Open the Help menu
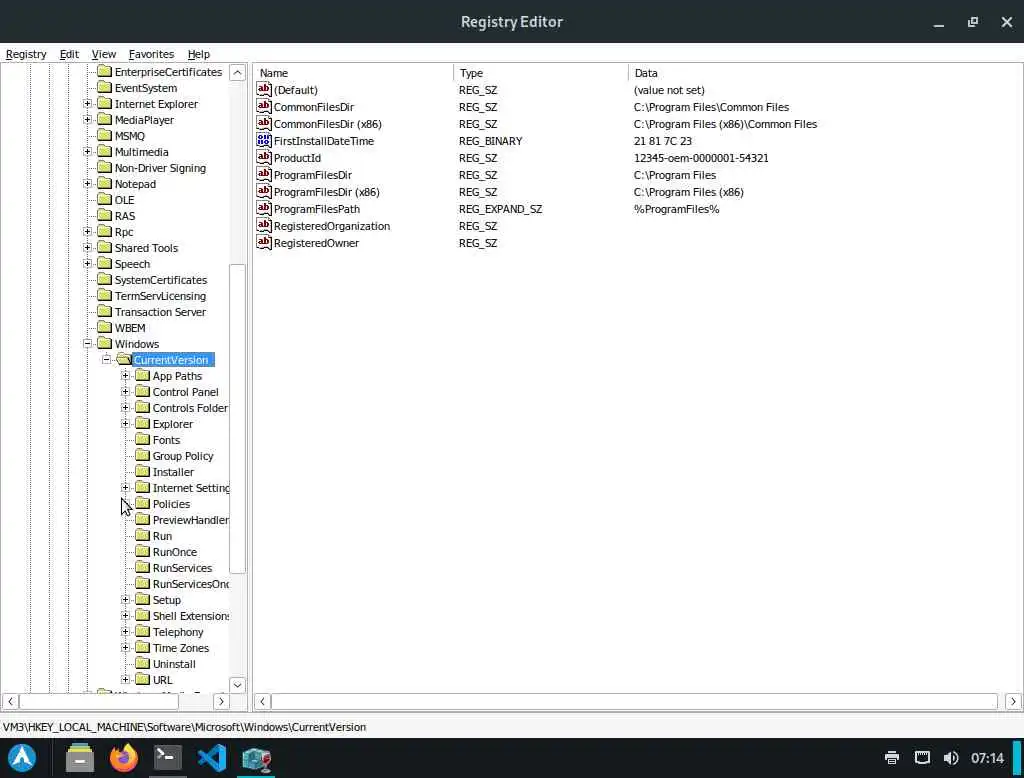1024x778 pixels. pyautogui.click(x=199, y=54)
